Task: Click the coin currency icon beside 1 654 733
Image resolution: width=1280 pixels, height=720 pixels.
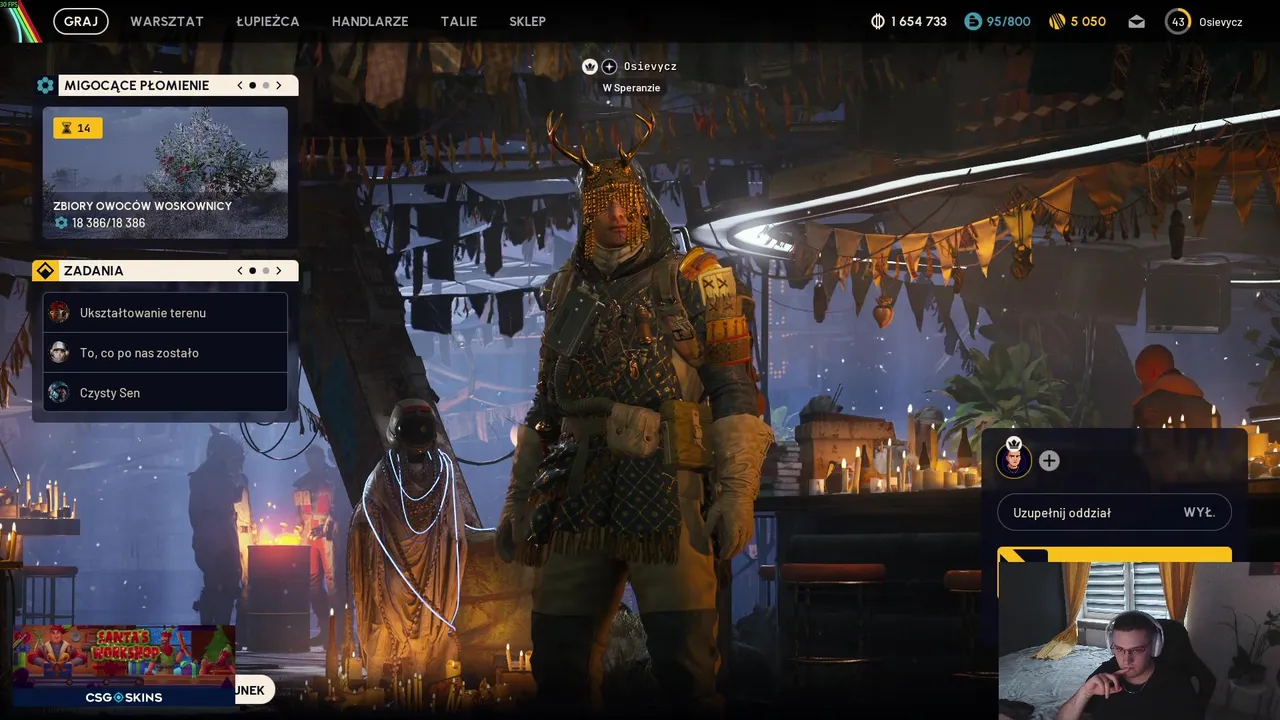Action: (x=878, y=21)
